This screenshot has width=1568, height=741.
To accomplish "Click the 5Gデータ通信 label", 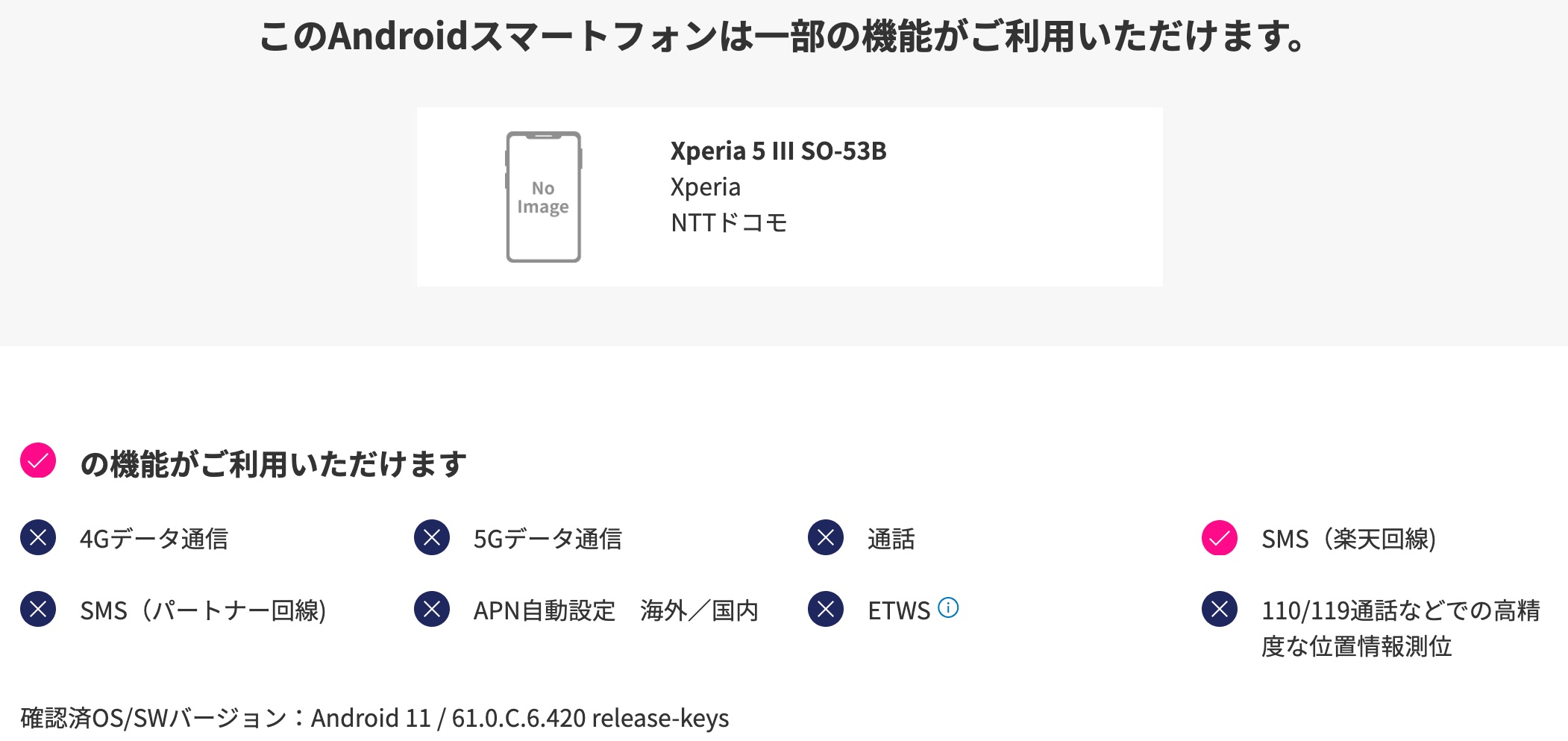I will pos(548,538).
